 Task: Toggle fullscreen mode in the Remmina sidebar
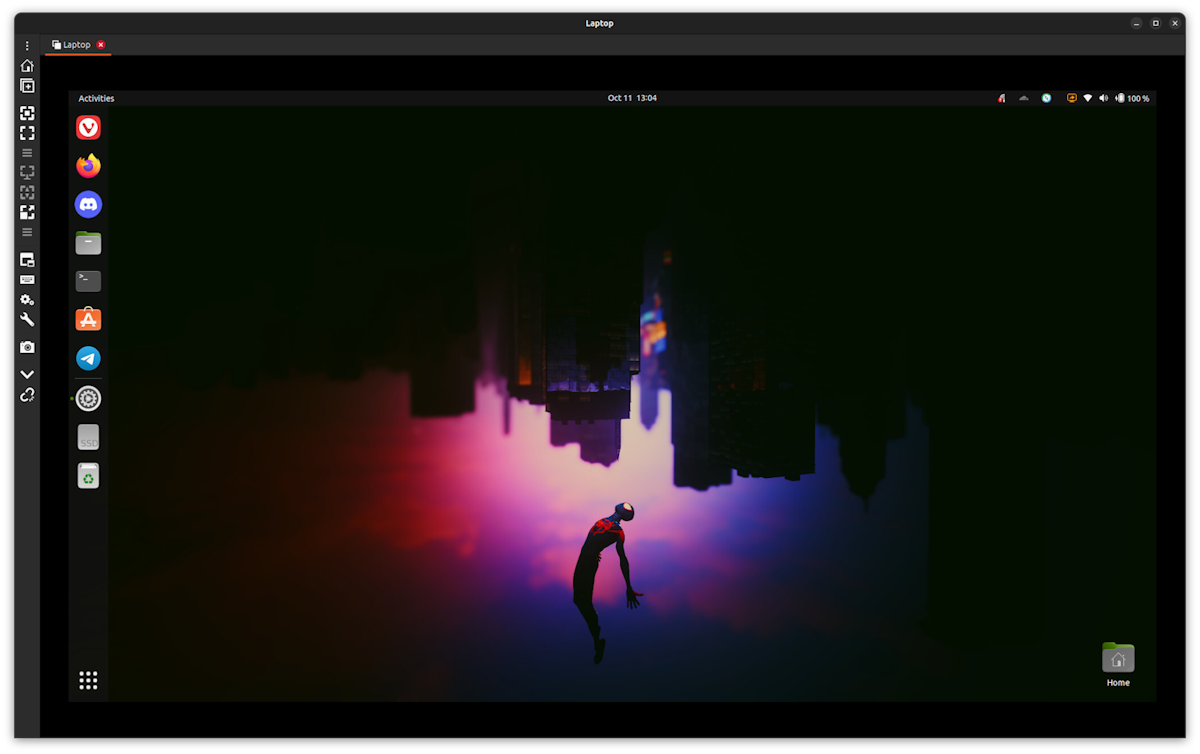[27, 132]
